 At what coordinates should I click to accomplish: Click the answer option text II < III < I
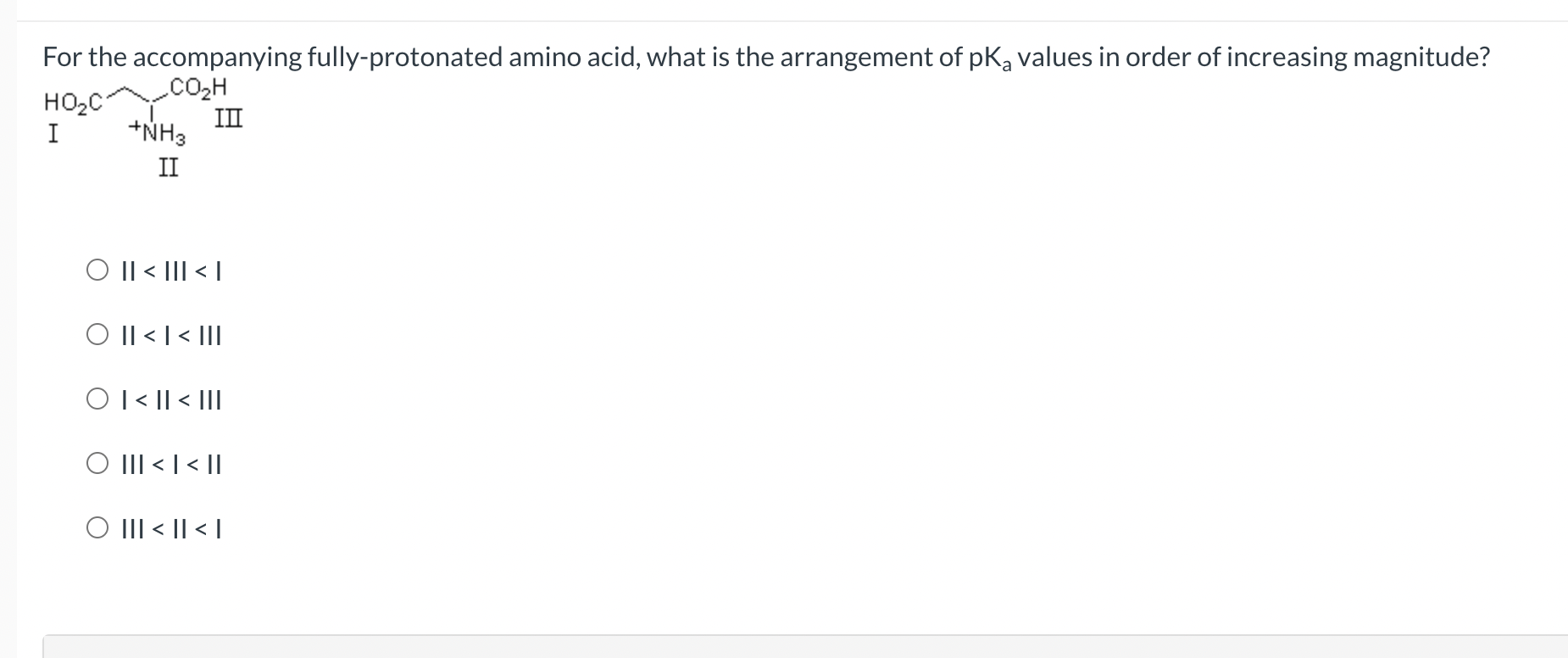tap(171, 271)
